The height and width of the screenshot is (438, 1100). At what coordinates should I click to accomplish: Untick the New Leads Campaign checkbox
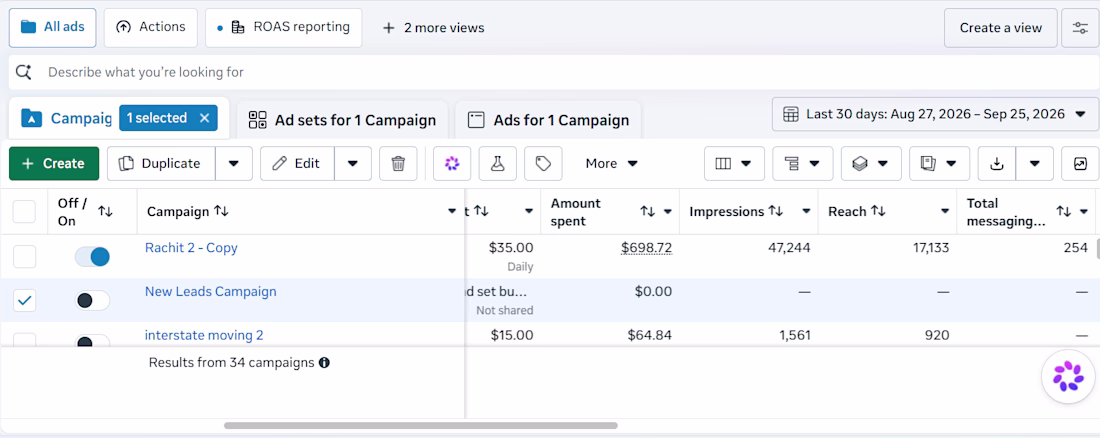pos(25,300)
